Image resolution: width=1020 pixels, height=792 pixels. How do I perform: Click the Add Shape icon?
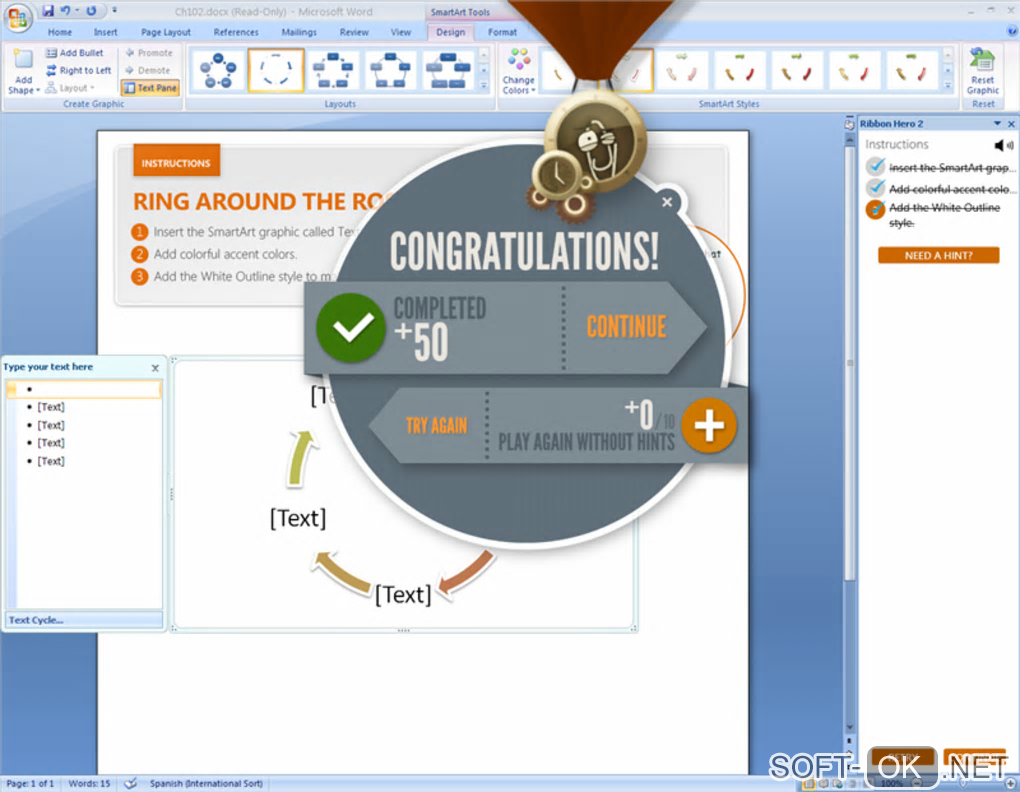click(23, 72)
